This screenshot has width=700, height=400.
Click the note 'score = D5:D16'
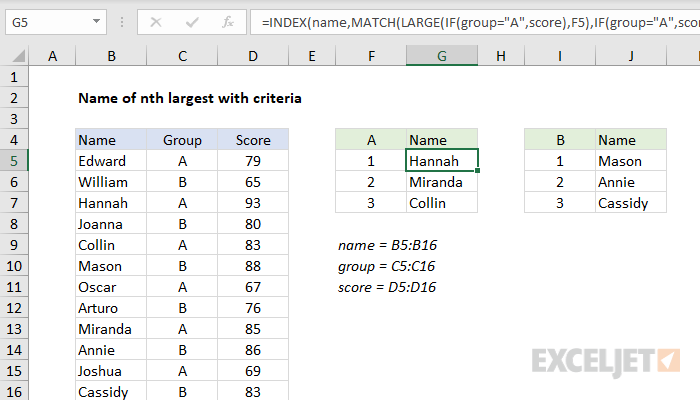(387, 287)
